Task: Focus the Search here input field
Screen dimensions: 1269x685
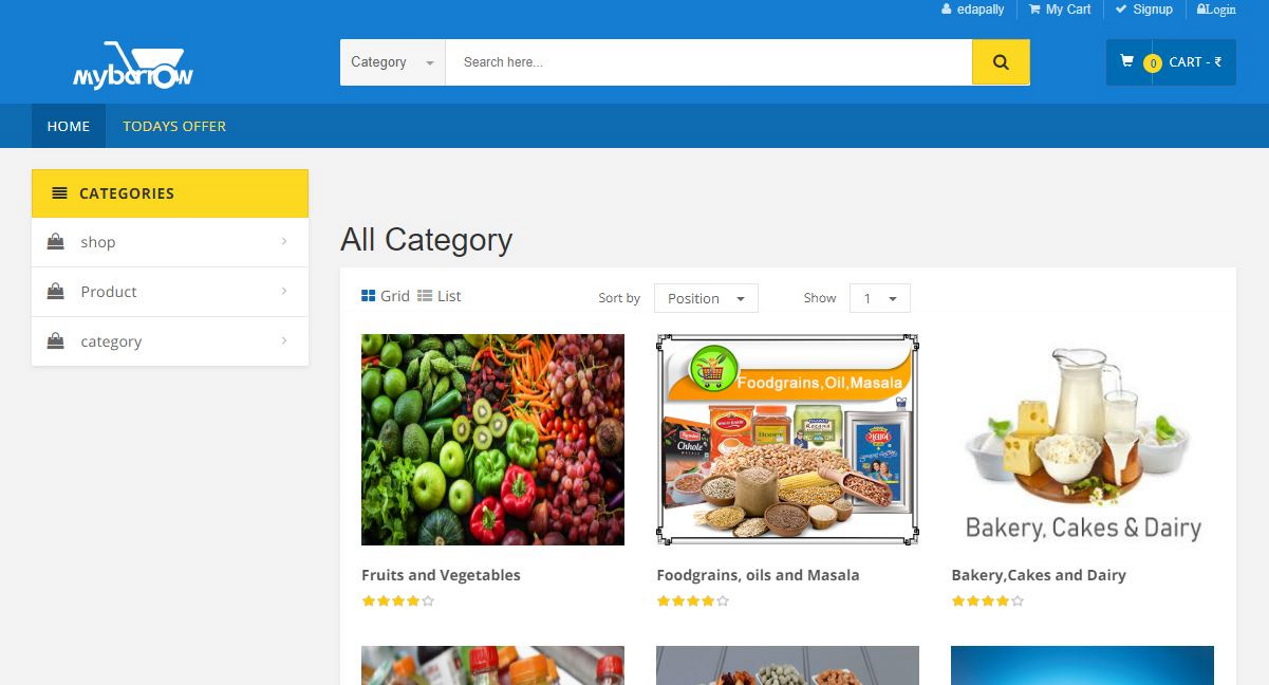Action: [x=708, y=62]
